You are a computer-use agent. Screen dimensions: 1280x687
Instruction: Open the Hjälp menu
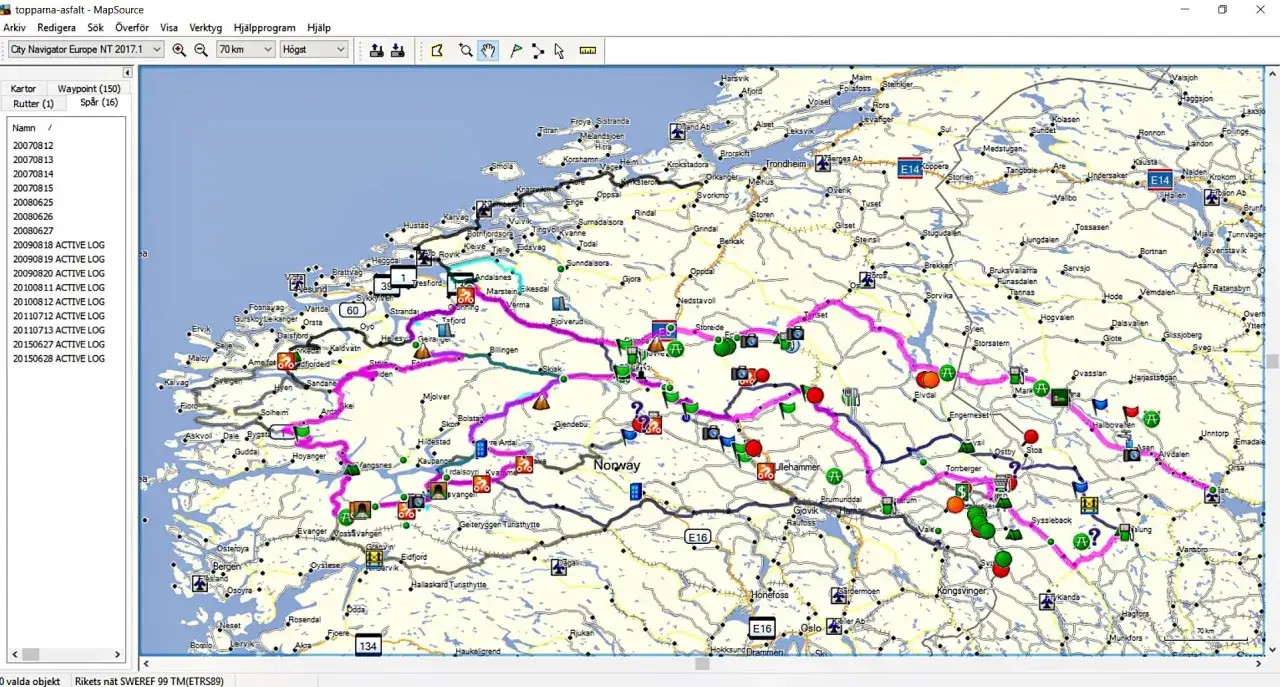(319, 28)
